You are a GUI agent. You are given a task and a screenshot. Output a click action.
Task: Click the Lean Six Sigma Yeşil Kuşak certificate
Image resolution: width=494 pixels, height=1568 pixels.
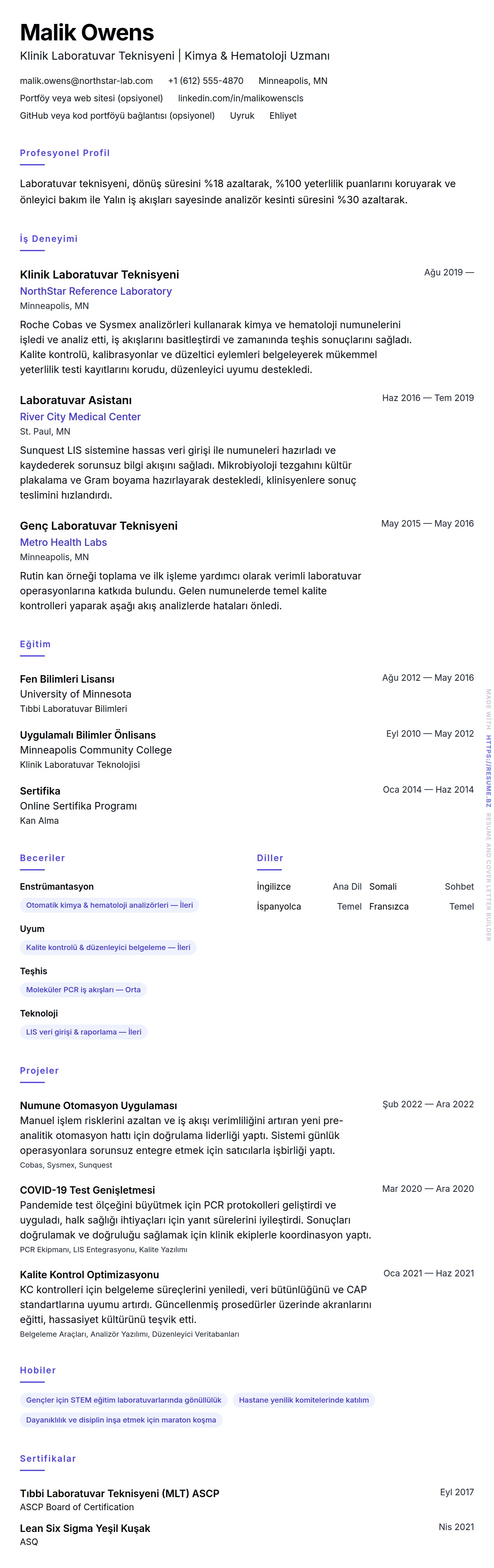click(x=85, y=1528)
